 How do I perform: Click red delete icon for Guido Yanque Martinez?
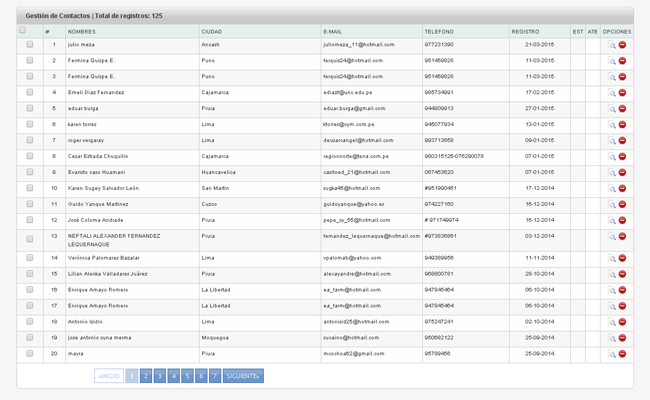(622, 204)
